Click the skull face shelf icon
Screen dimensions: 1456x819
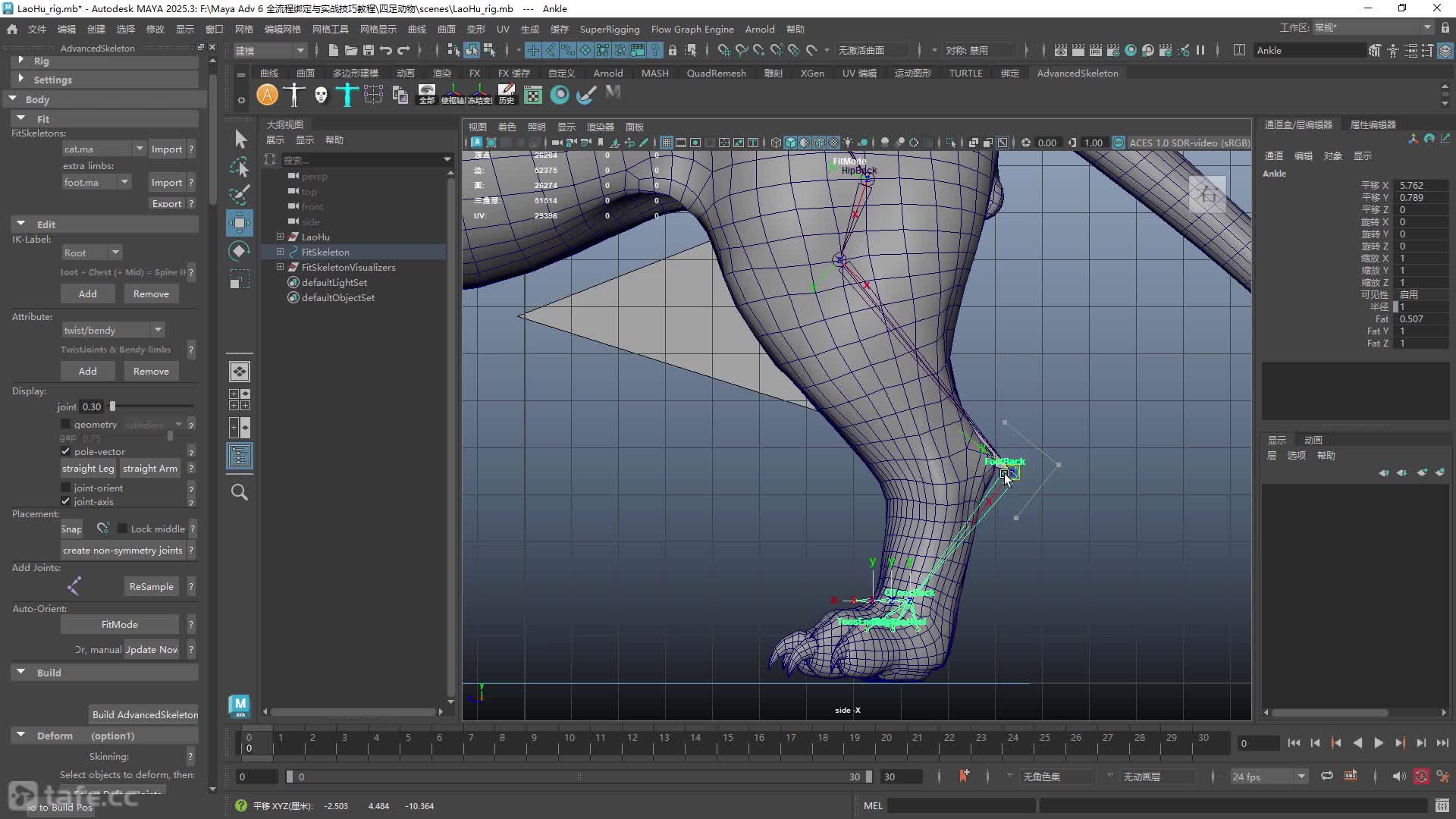321,95
